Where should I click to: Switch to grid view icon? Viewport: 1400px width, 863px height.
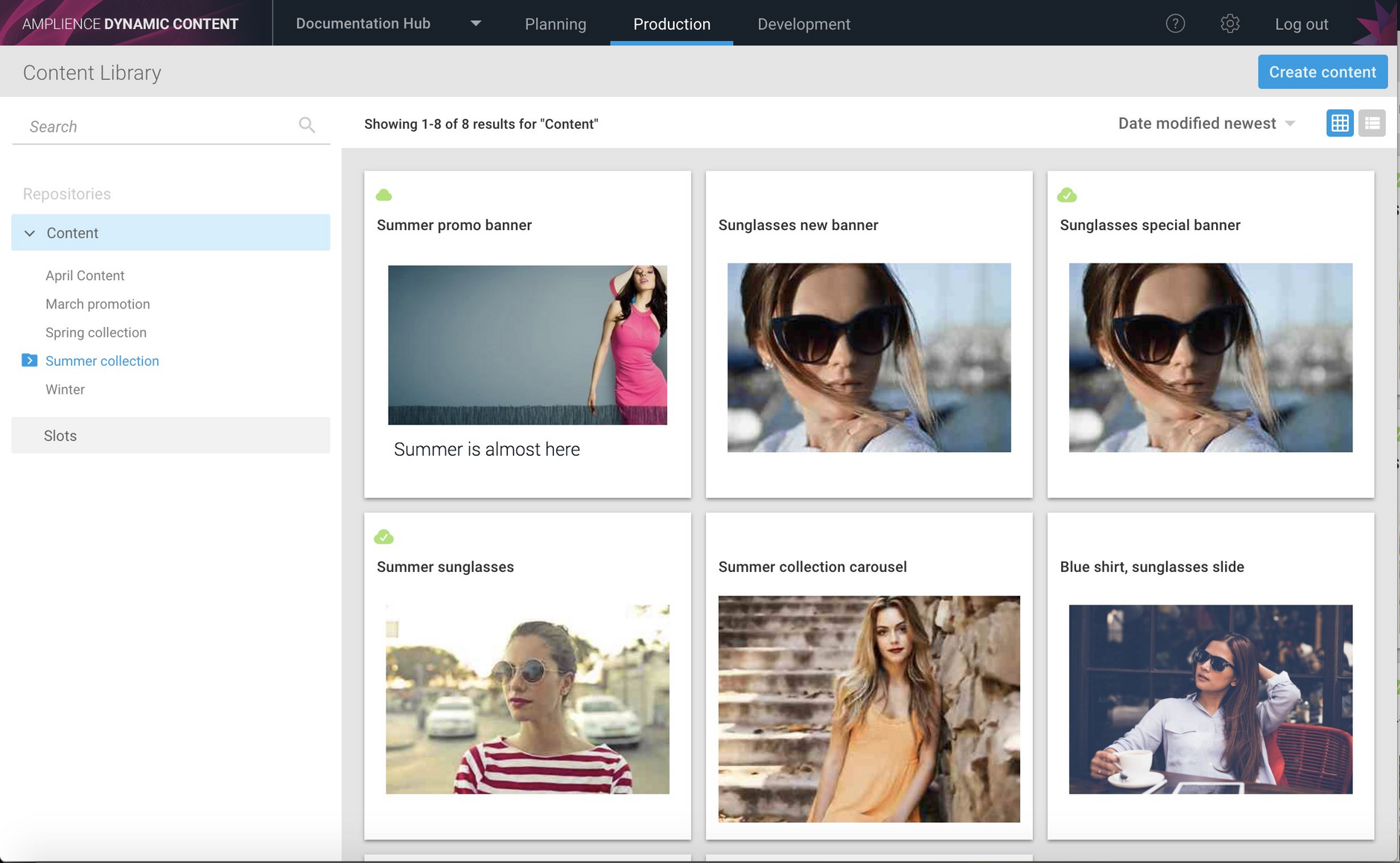point(1340,123)
